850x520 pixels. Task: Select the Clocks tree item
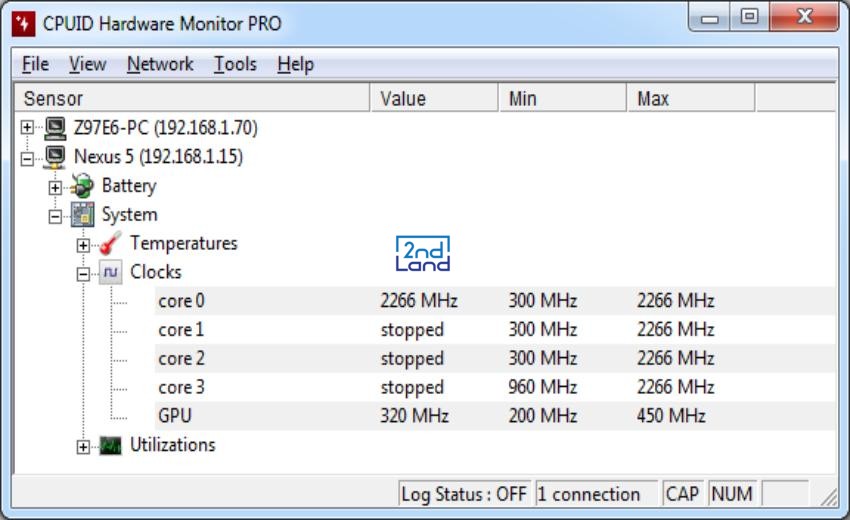coord(156,272)
